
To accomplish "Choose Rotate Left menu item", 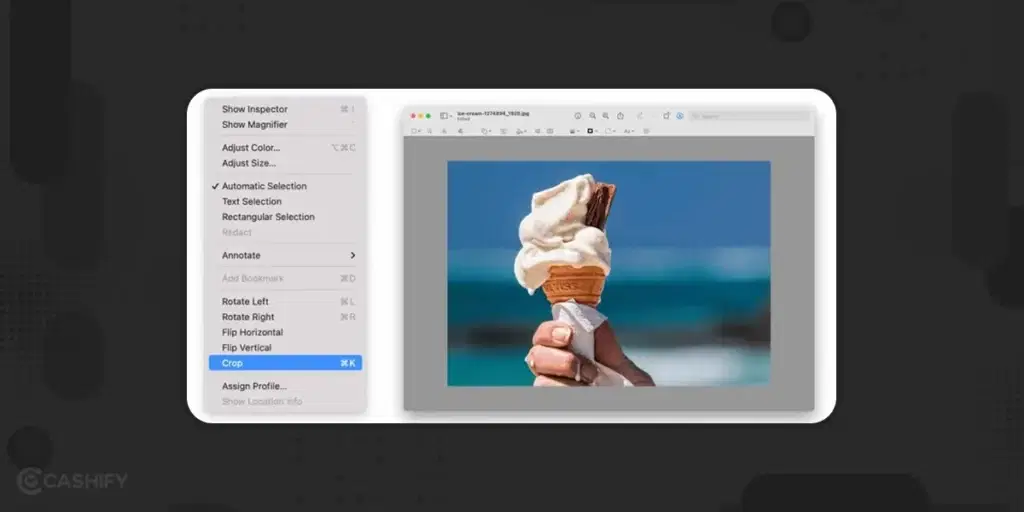I will click(285, 301).
